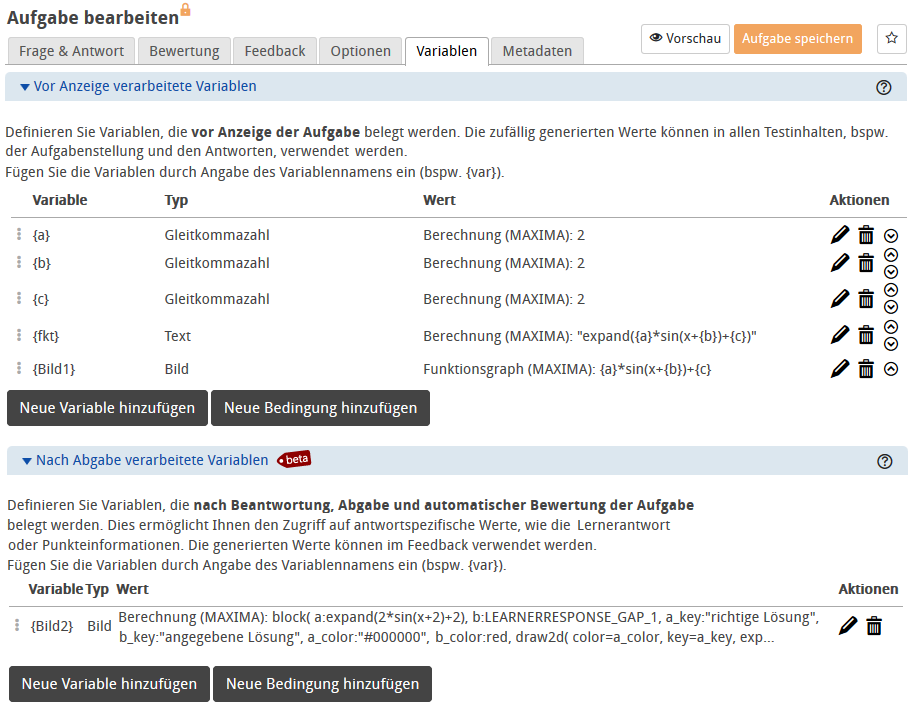Image resolution: width=922 pixels, height=708 pixels.
Task: Edit the {fkt} text variable
Action: click(840, 335)
